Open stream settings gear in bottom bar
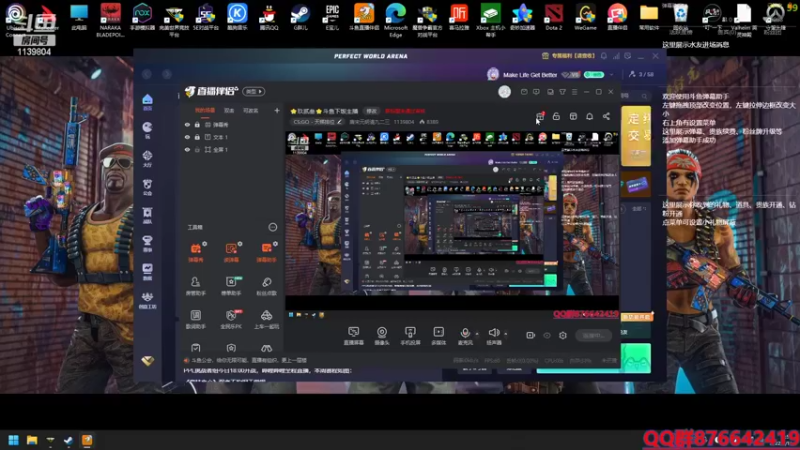The width and height of the screenshot is (800, 450). pos(563,335)
